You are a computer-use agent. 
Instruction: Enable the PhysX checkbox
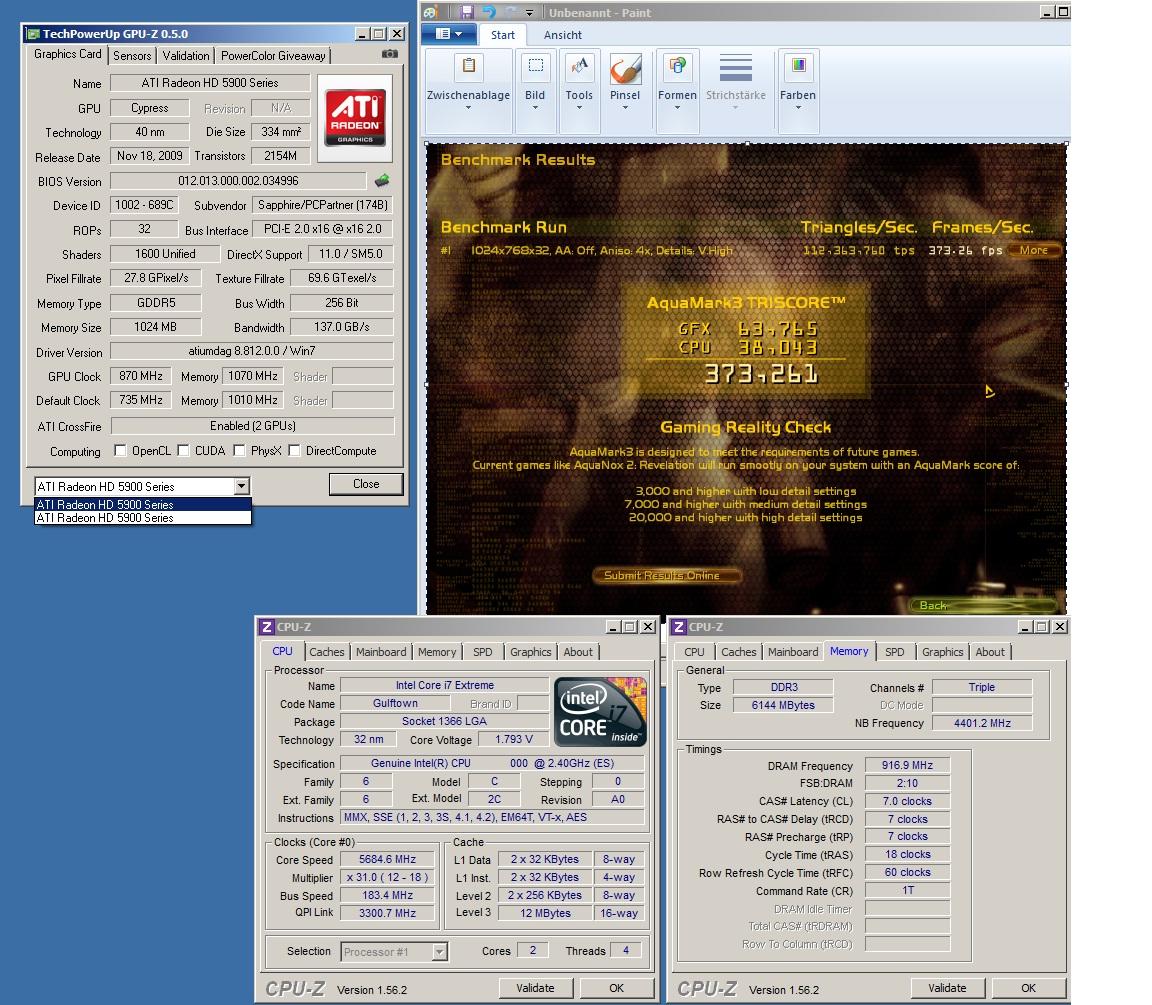(239, 450)
